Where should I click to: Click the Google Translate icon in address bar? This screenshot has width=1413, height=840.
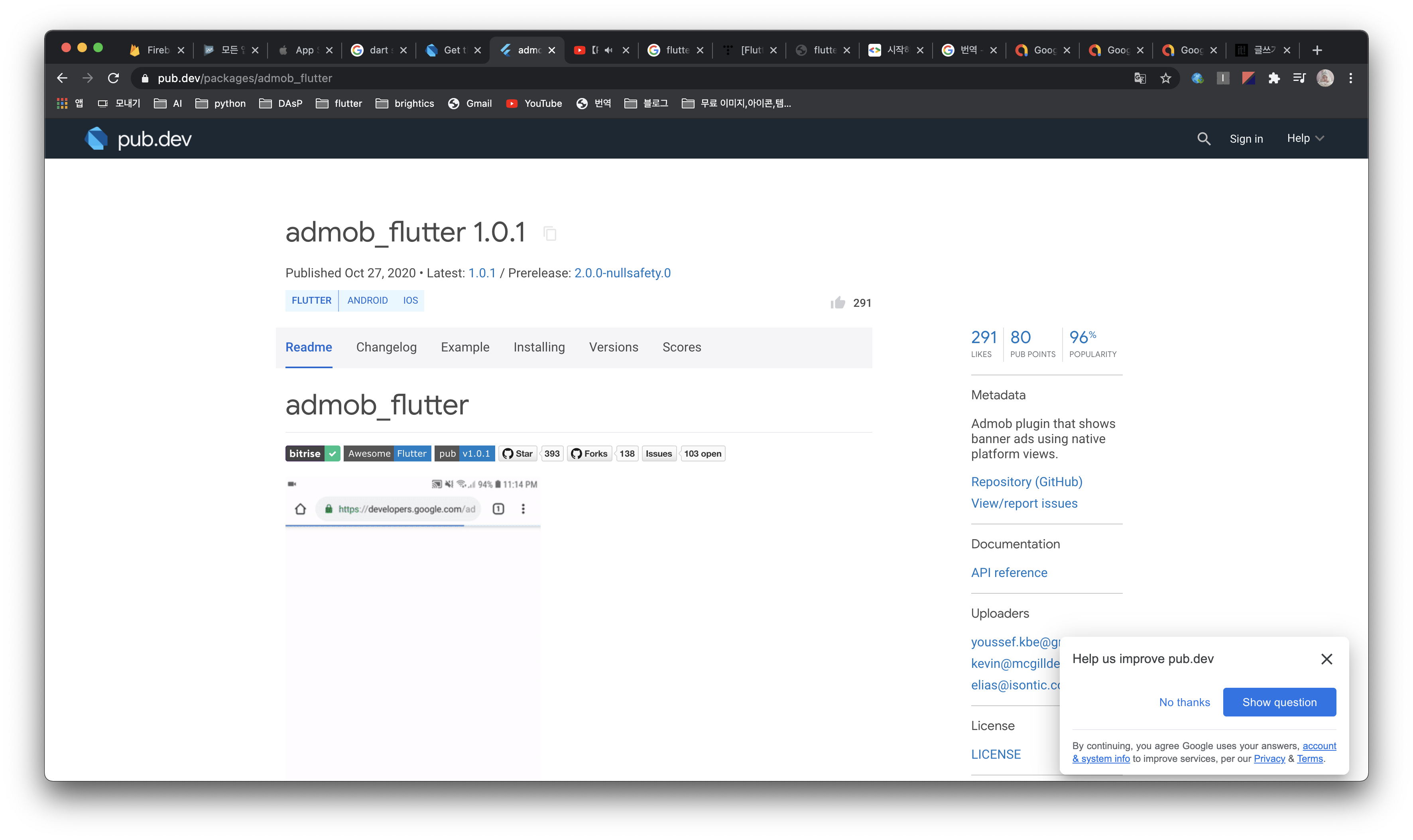pos(1140,78)
